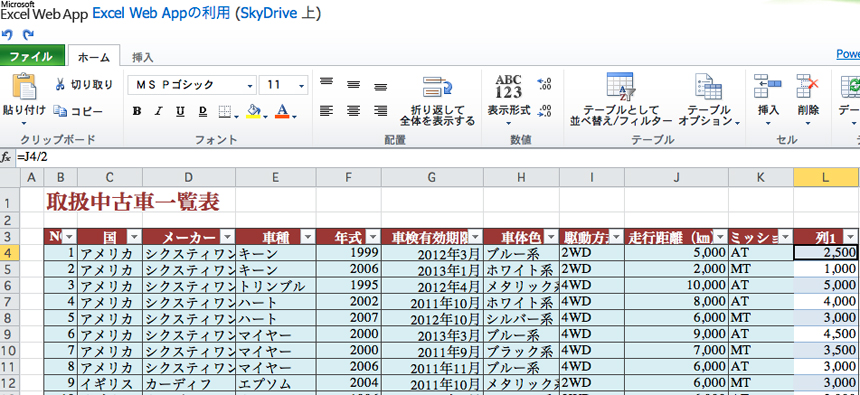
Task: Open fill color dropdown arrow
Action: click(x=265, y=117)
